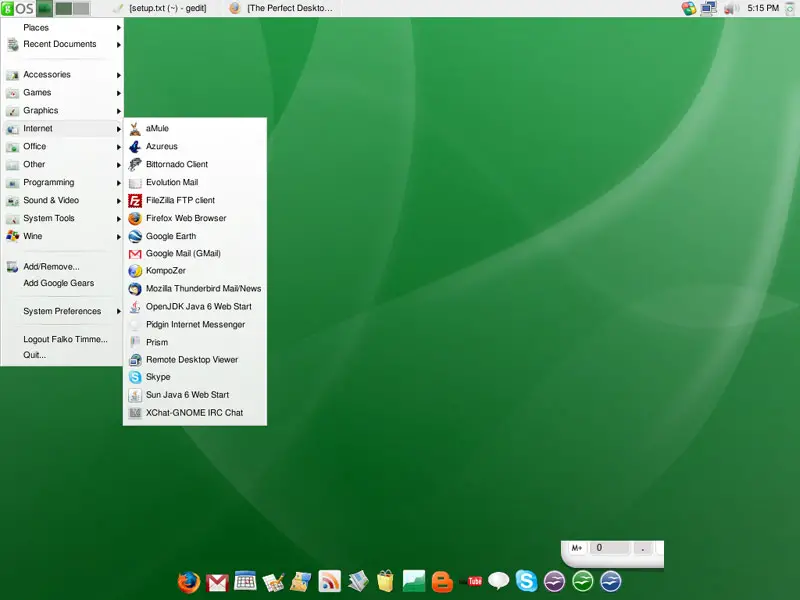
Task: Expand the Games submenu
Action: pos(63,92)
